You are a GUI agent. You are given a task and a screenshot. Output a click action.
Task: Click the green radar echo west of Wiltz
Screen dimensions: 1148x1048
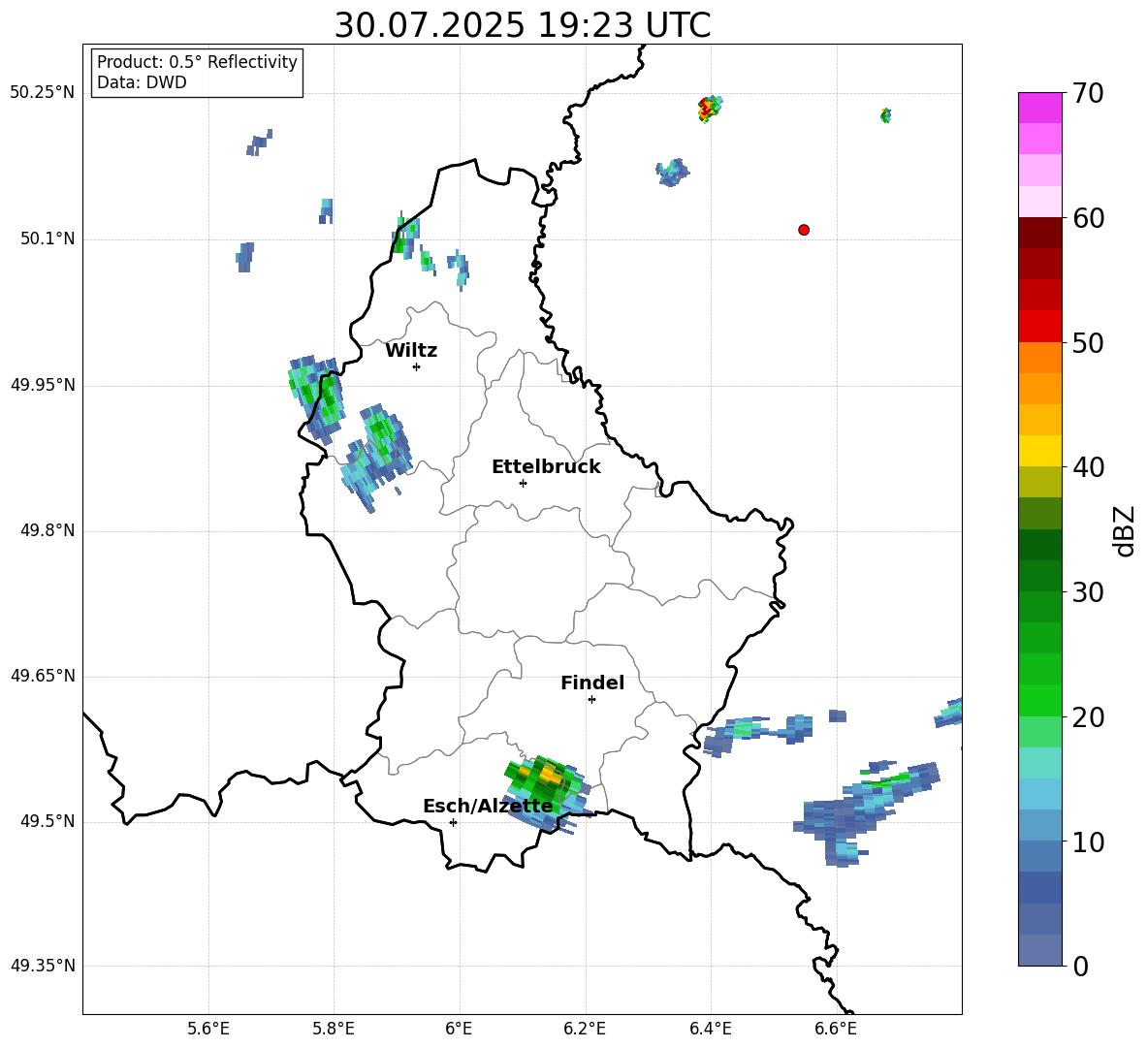pos(318,398)
